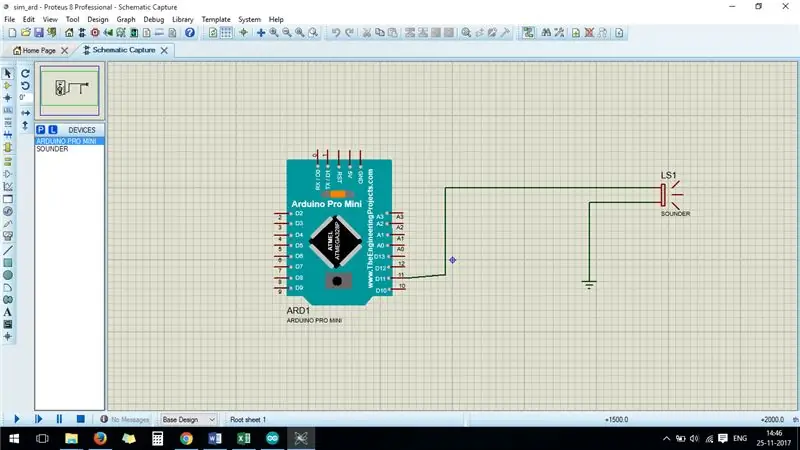The width and height of the screenshot is (800, 450).
Task: Click the Open Project folder icon
Action: 26,33
